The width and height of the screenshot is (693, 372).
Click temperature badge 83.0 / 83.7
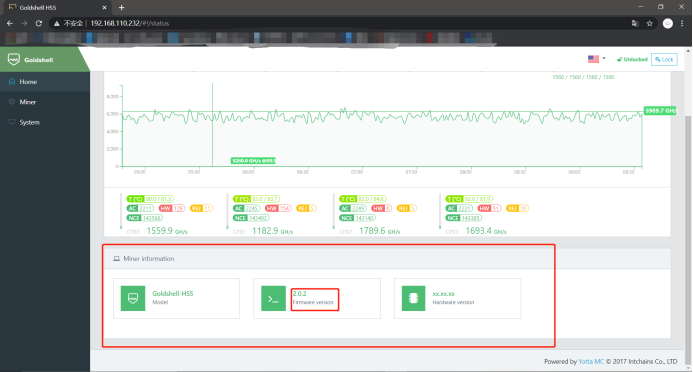click(257, 199)
